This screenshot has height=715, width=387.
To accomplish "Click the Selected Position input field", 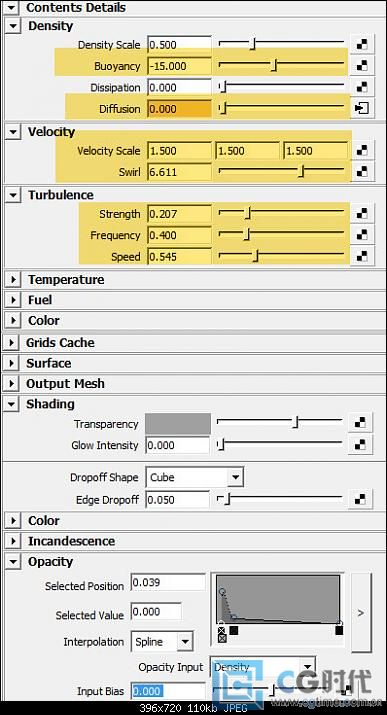I will [x=168, y=583].
